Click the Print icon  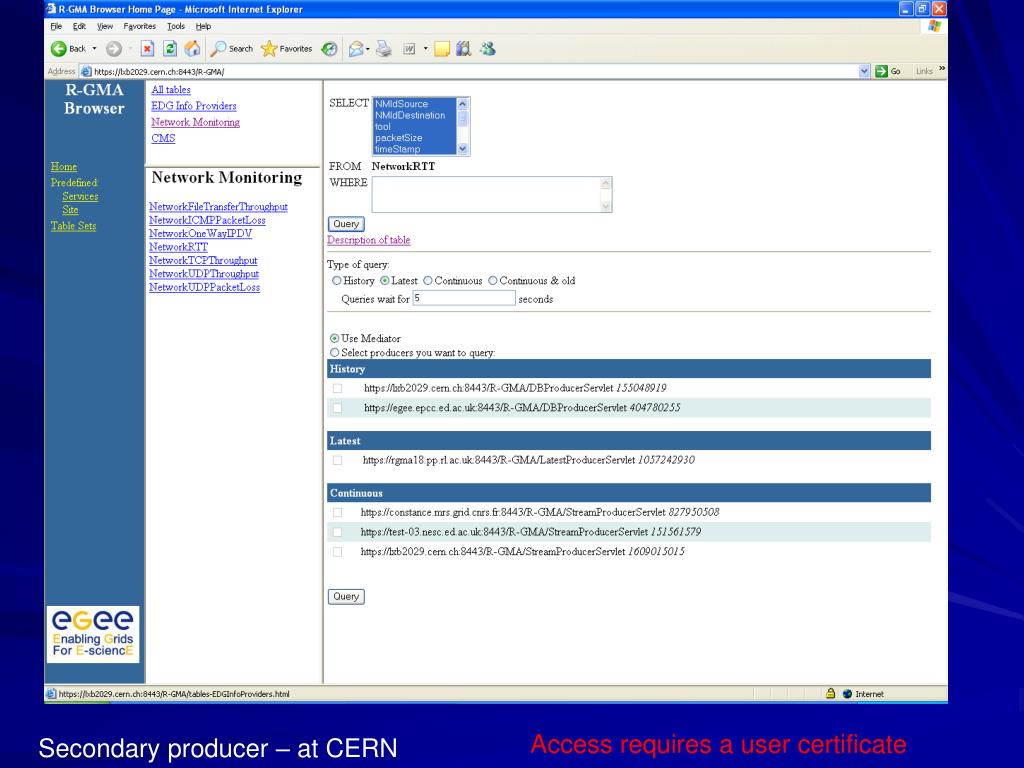(384, 49)
